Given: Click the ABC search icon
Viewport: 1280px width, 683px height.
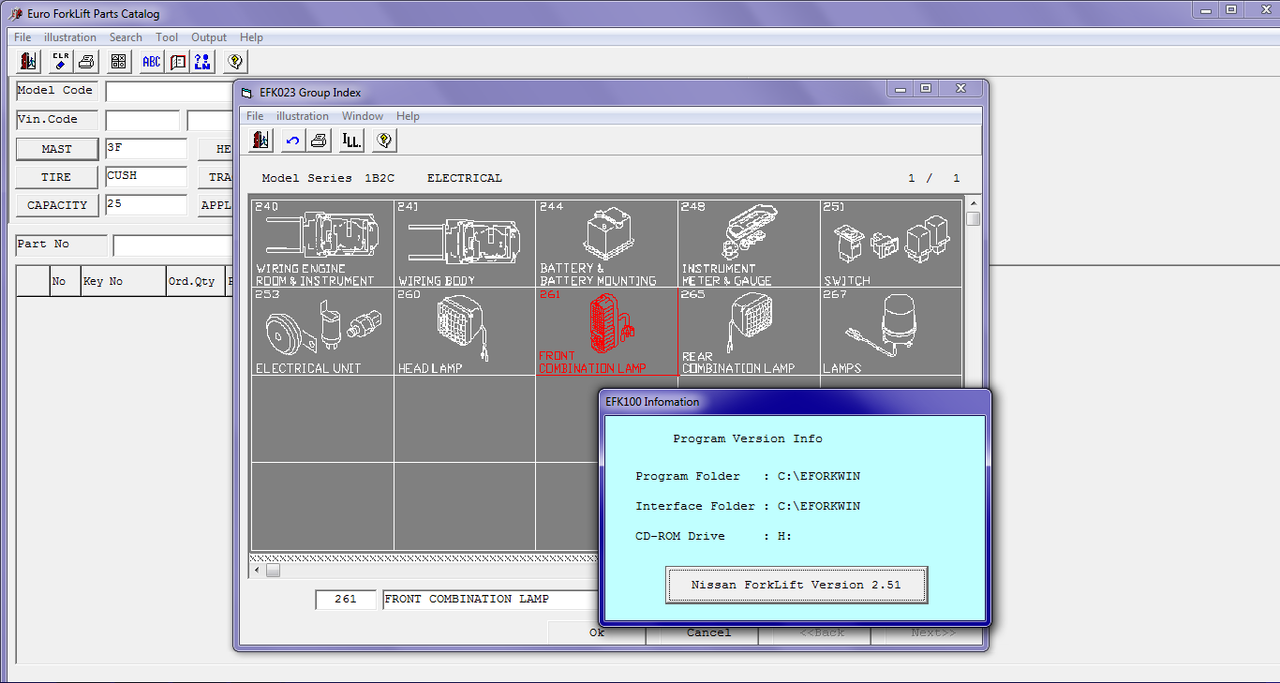Looking at the screenshot, I should click(151, 61).
